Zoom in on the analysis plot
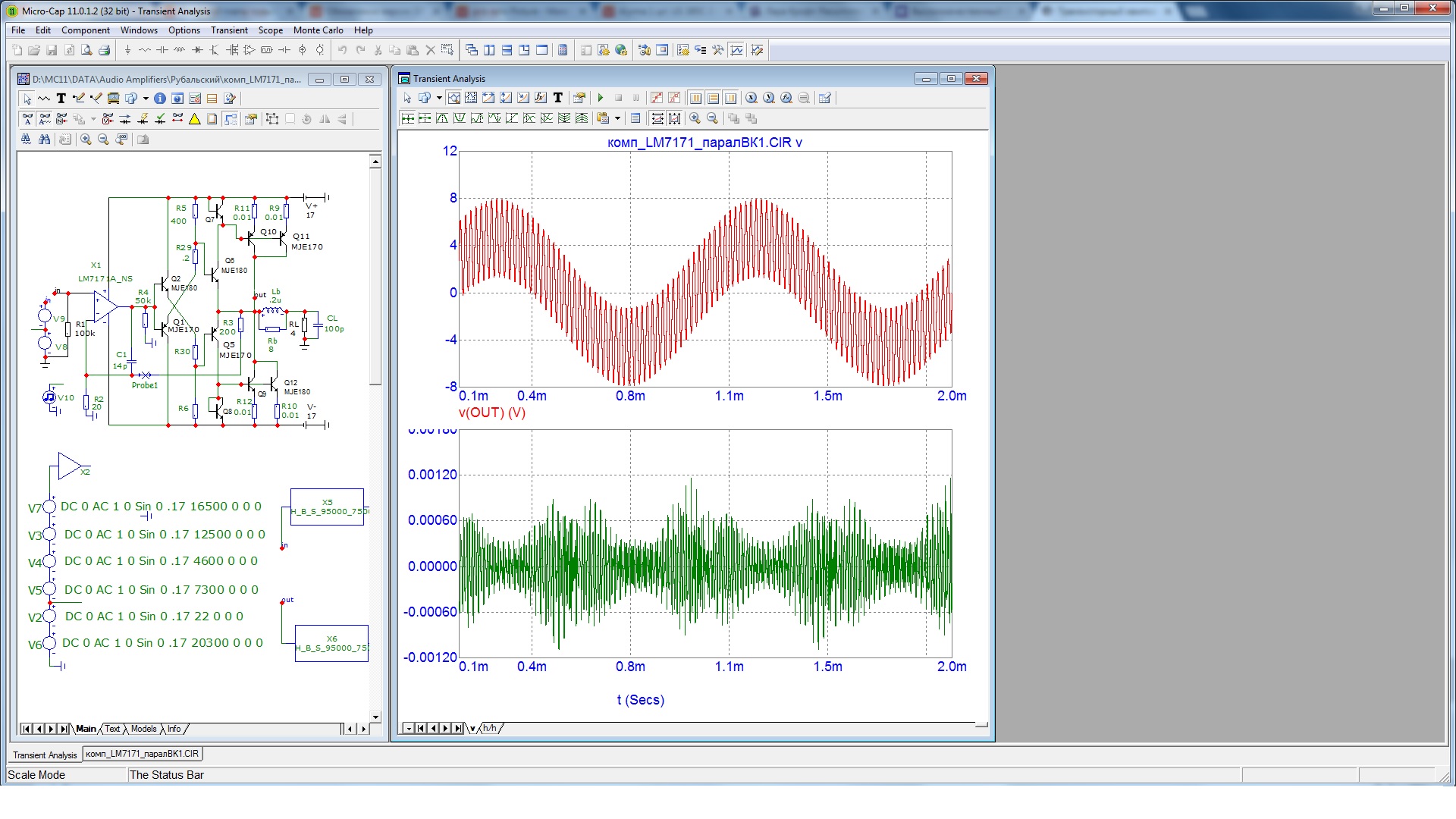Image resolution: width=1456 pixels, height=819 pixels. 695,118
